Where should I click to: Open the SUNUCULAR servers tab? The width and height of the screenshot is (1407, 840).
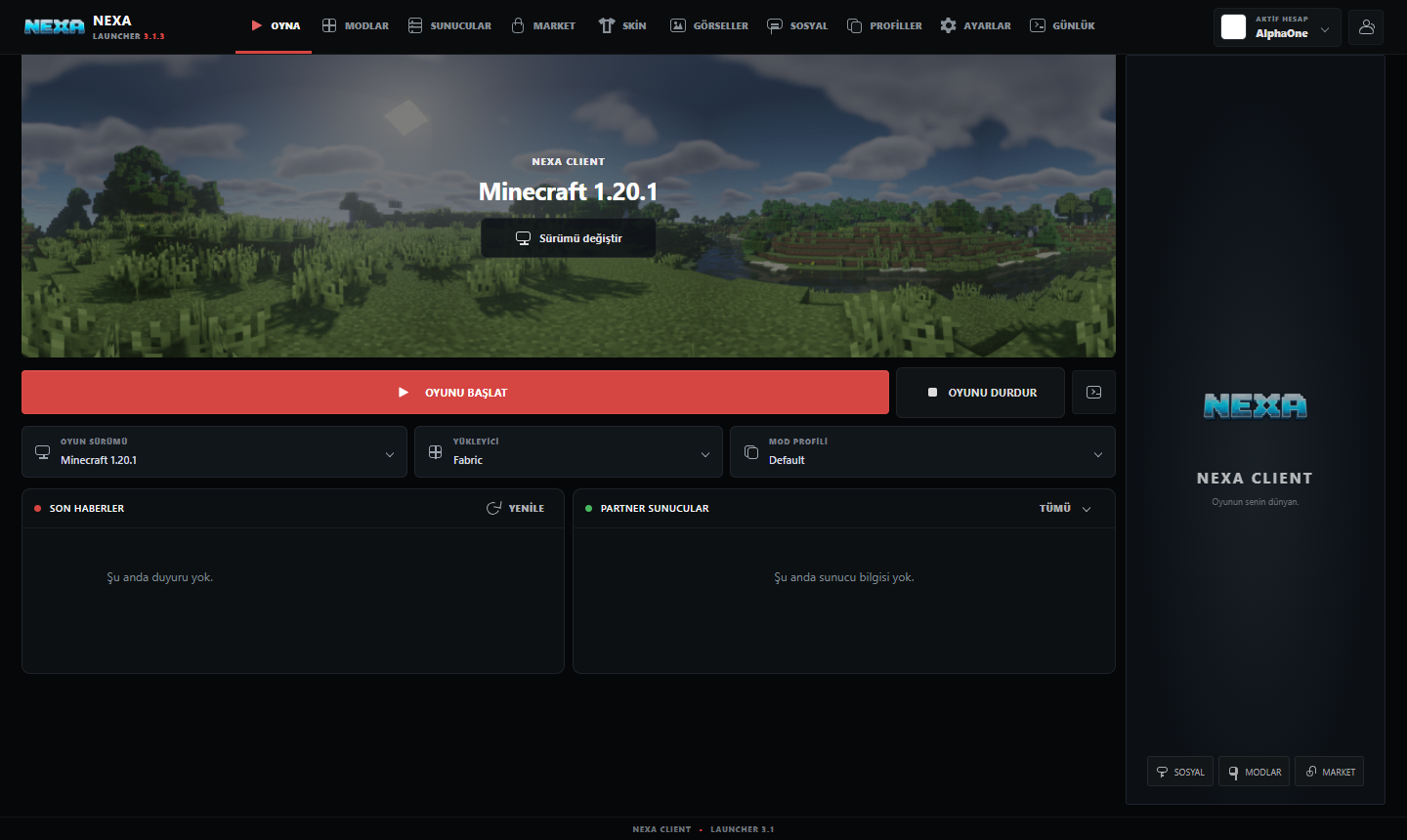click(x=449, y=26)
